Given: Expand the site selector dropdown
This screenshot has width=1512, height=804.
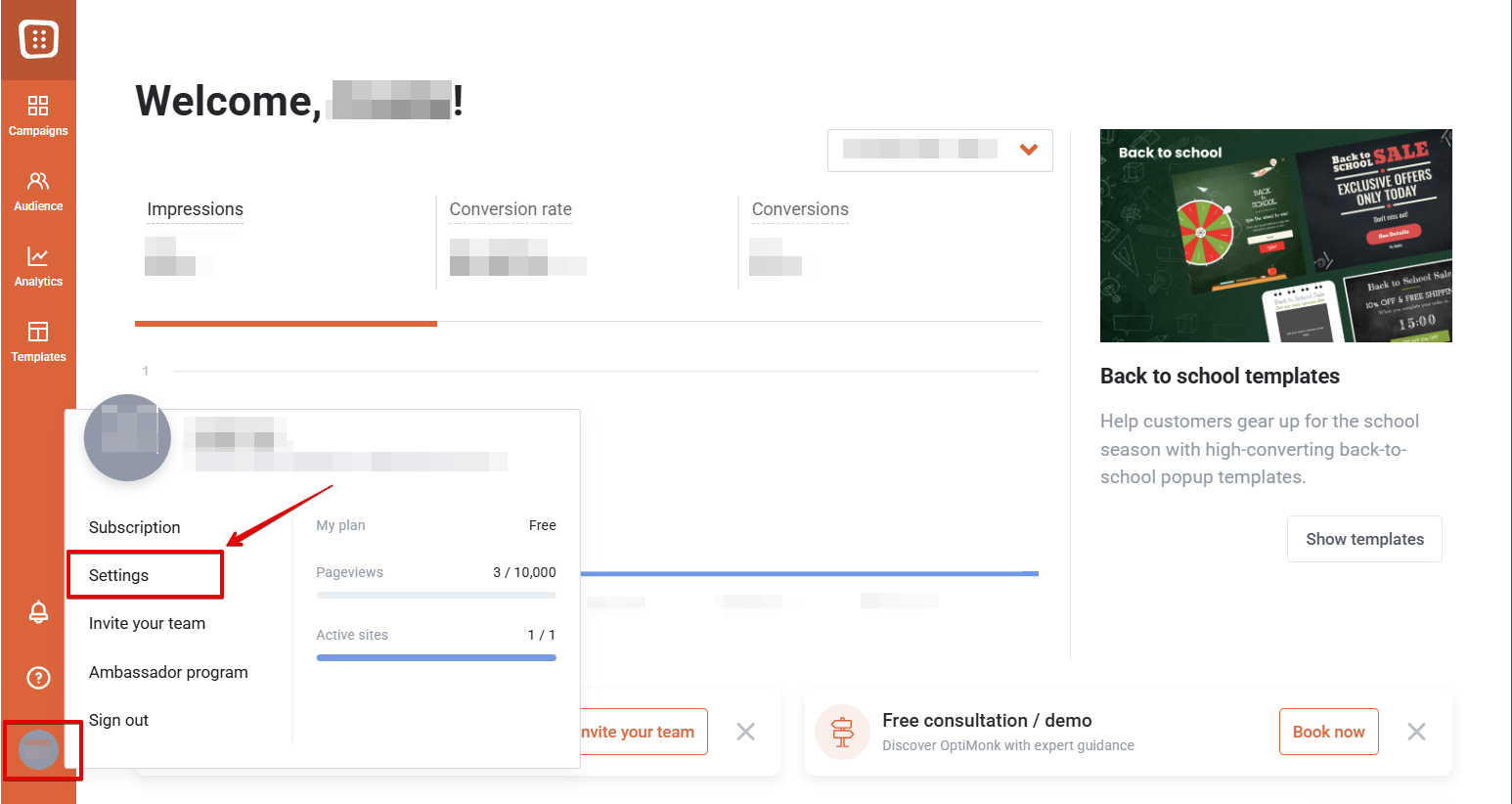Looking at the screenshot, I should coord(939,150).
